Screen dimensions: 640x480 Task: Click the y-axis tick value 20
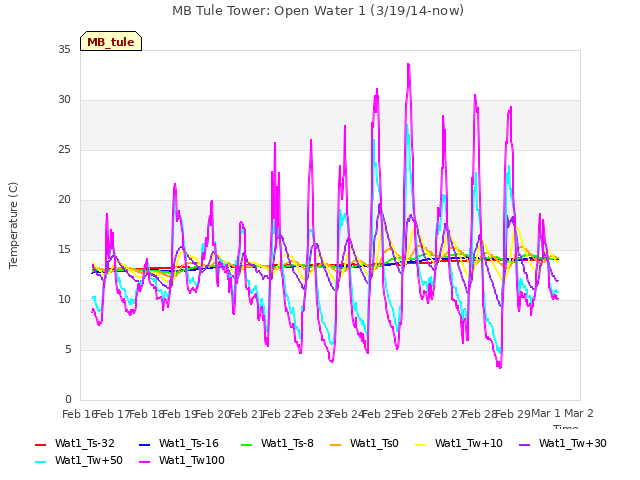point(64,200)
